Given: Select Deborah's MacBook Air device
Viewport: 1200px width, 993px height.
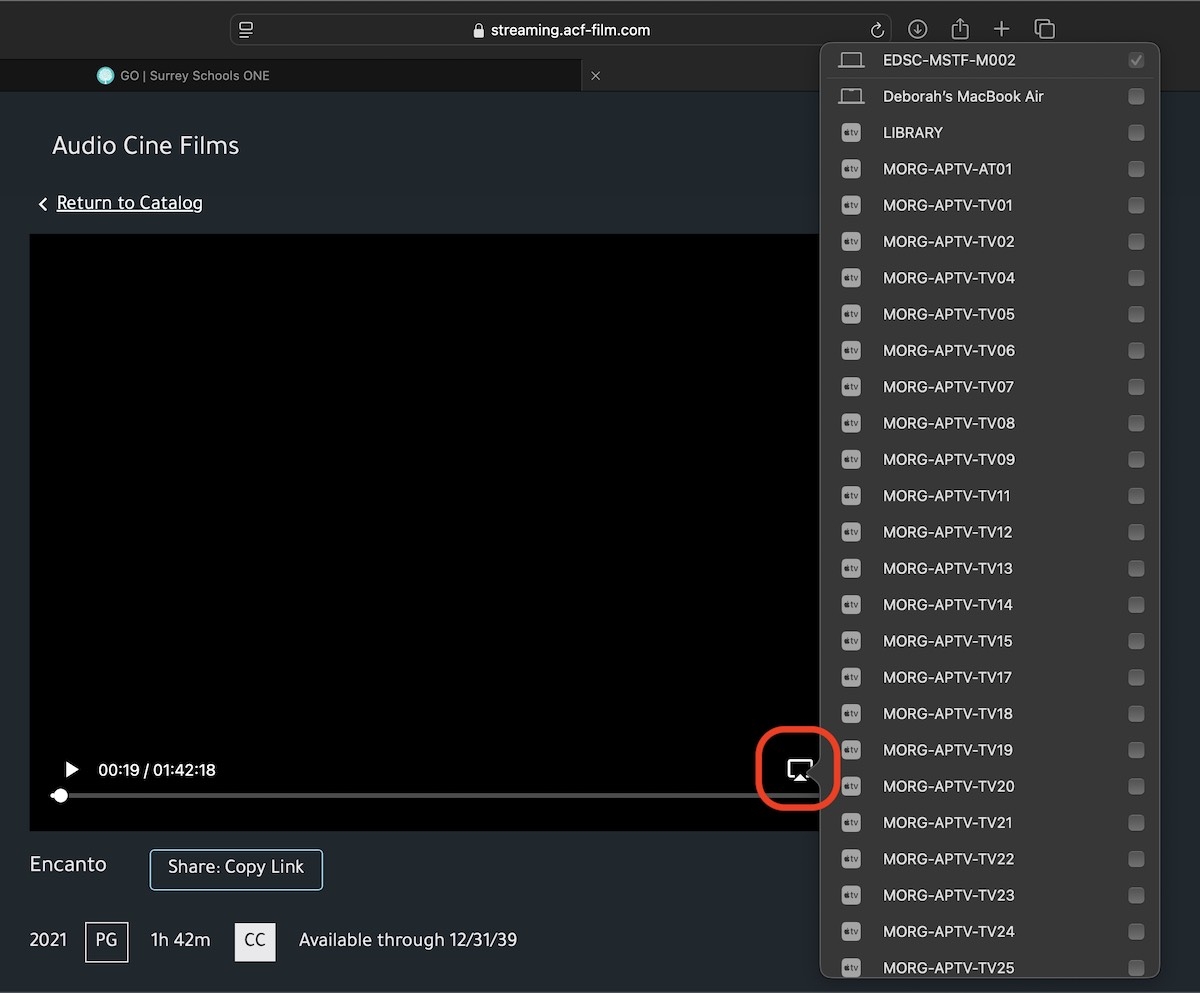Looking at the screenshot, I should pyautogui.click(x=990, y=96).
